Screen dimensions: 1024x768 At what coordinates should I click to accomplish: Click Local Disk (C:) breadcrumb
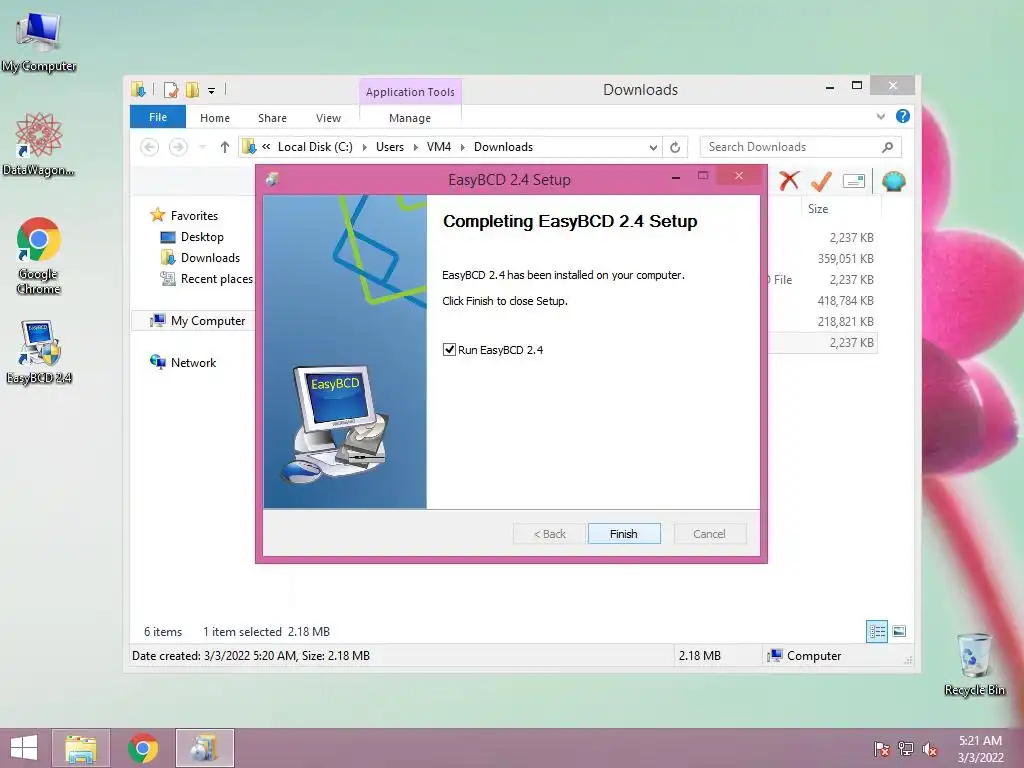click(x=315, y=147)
